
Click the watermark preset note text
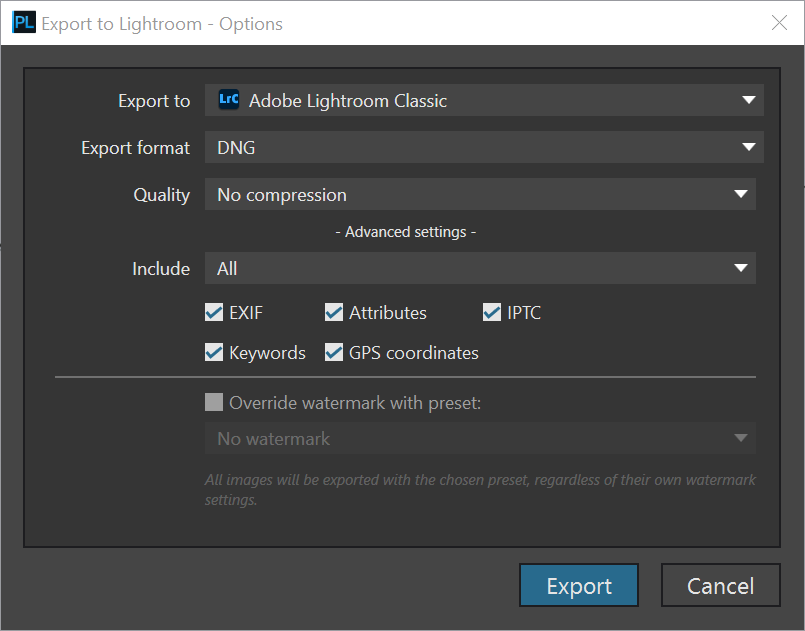pyautogui.click(x=480, y=489)
